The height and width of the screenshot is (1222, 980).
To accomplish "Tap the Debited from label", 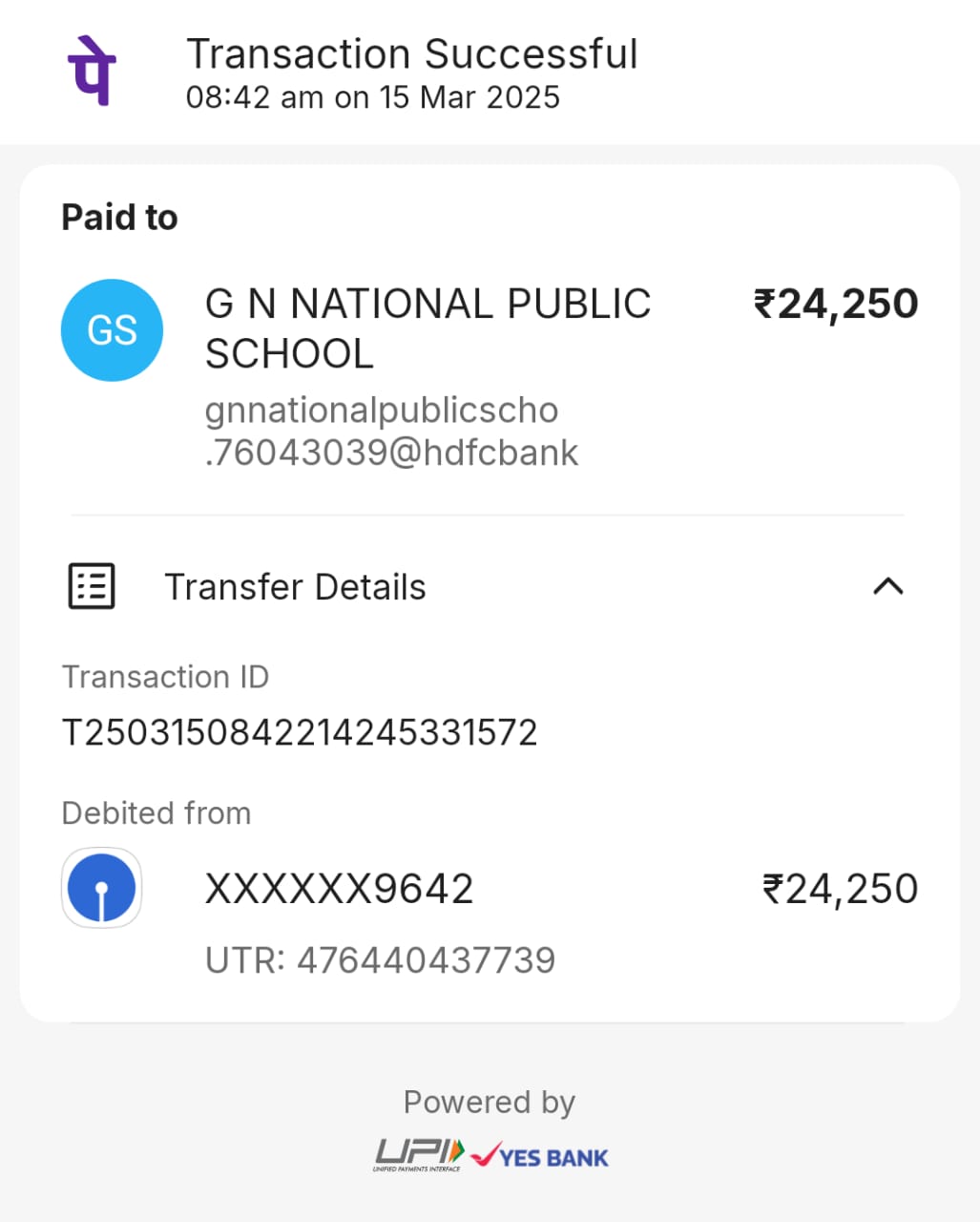I will point(156,813).
